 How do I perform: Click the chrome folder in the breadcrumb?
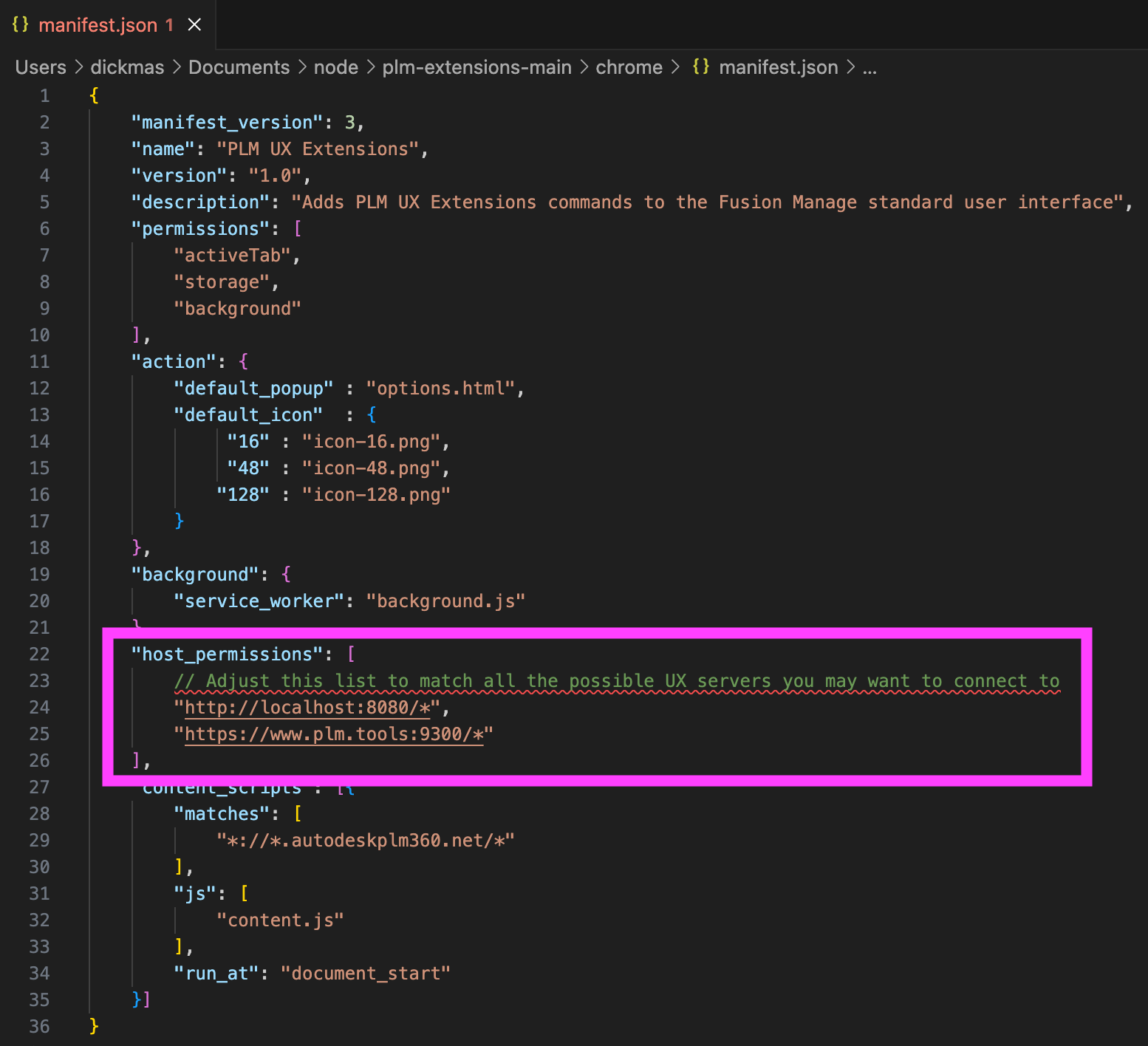[629, 67]
